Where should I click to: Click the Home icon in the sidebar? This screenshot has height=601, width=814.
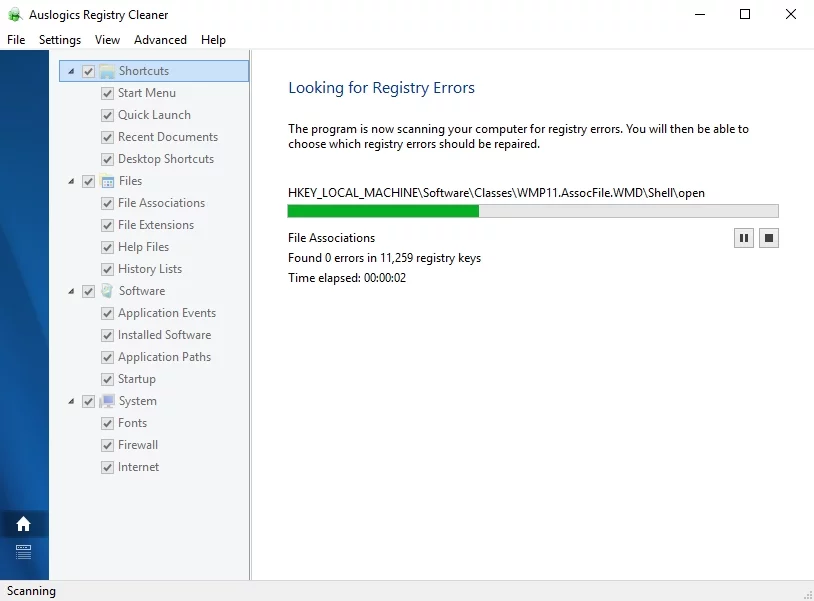pos(23,524)
